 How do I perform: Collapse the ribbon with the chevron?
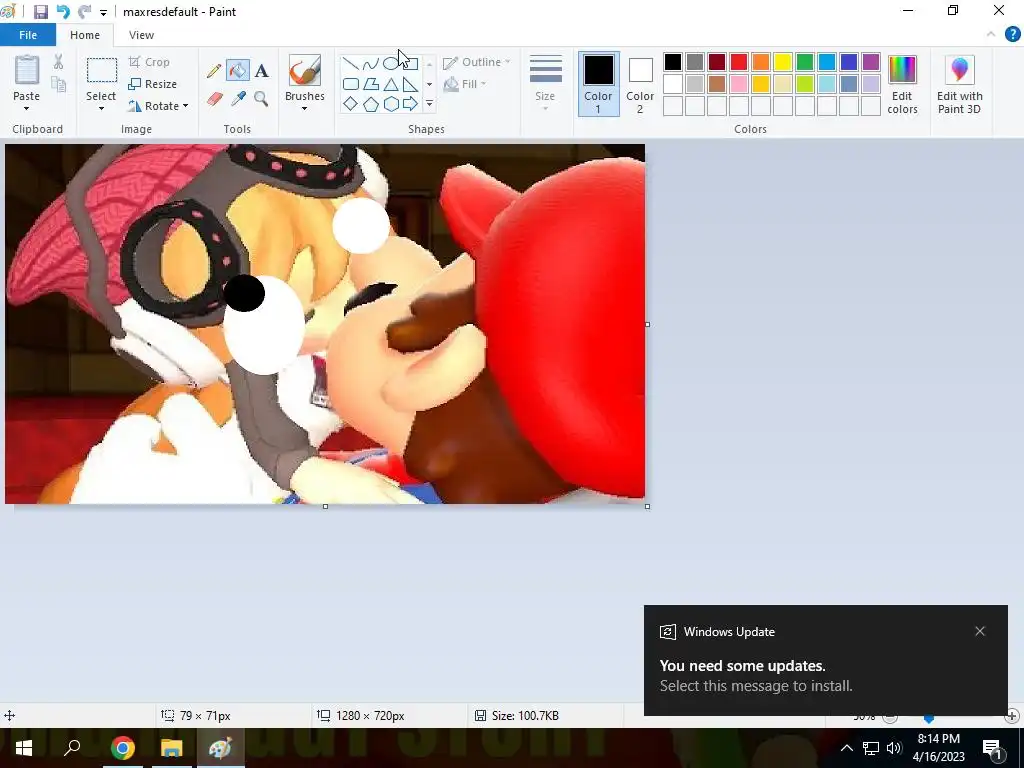991,34
